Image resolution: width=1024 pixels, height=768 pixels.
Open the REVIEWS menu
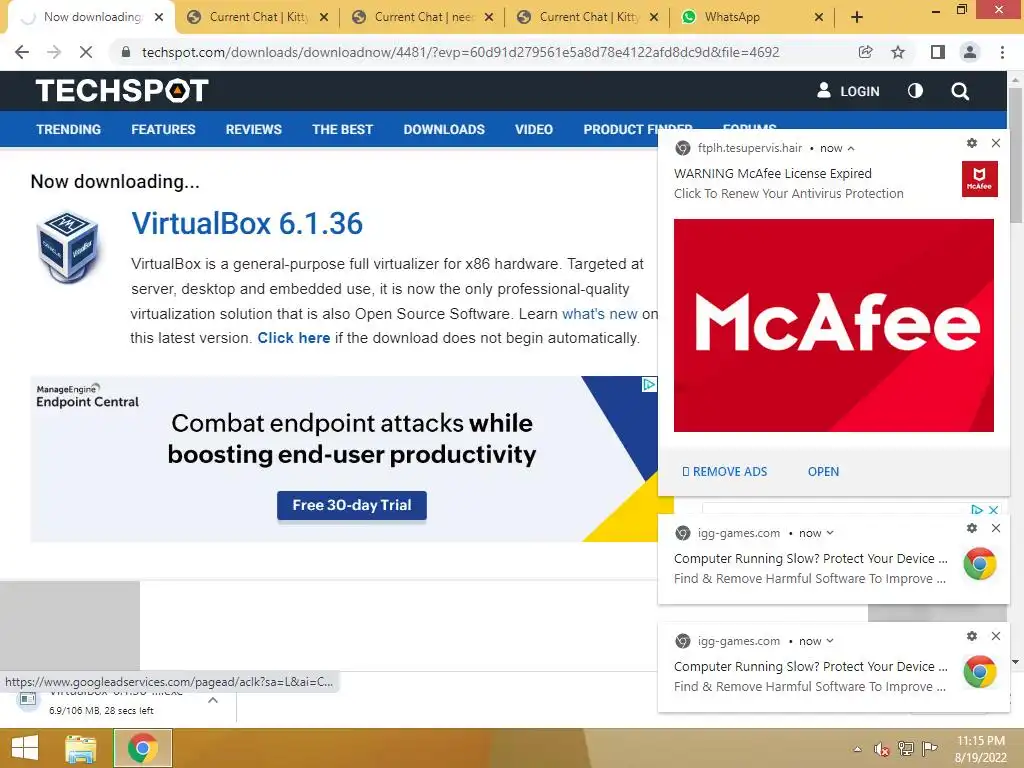tap(253, 129)
